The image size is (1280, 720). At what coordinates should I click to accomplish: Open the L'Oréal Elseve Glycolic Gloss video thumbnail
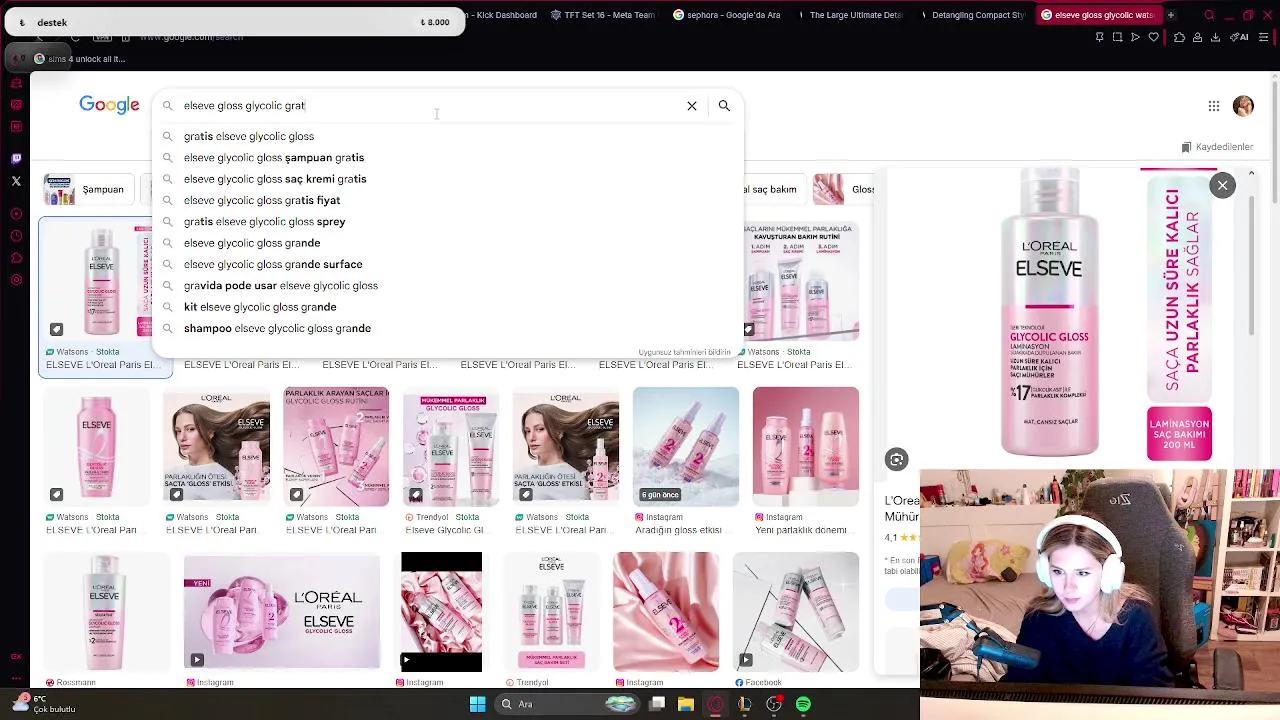point(282,610)
